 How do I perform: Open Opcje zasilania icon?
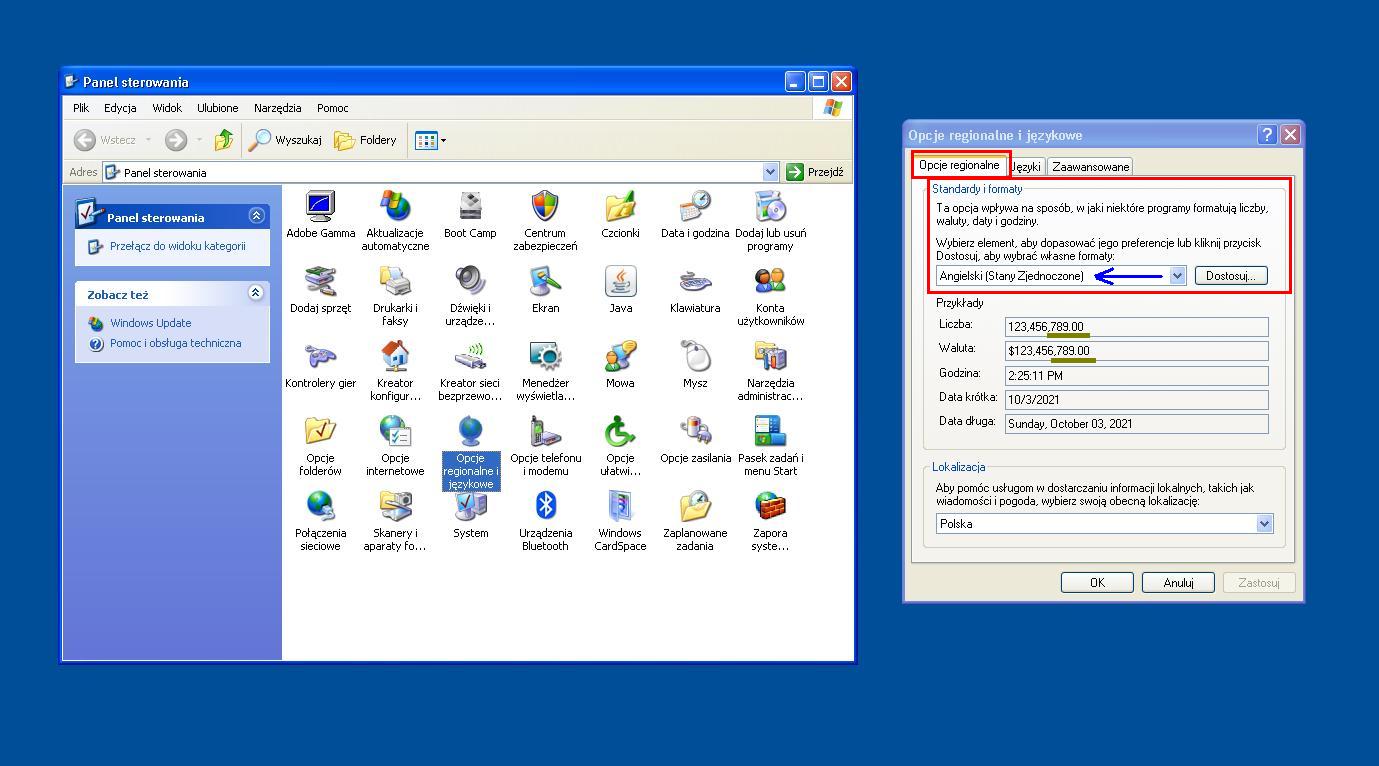pyautogui.click(x=695, y=432)
